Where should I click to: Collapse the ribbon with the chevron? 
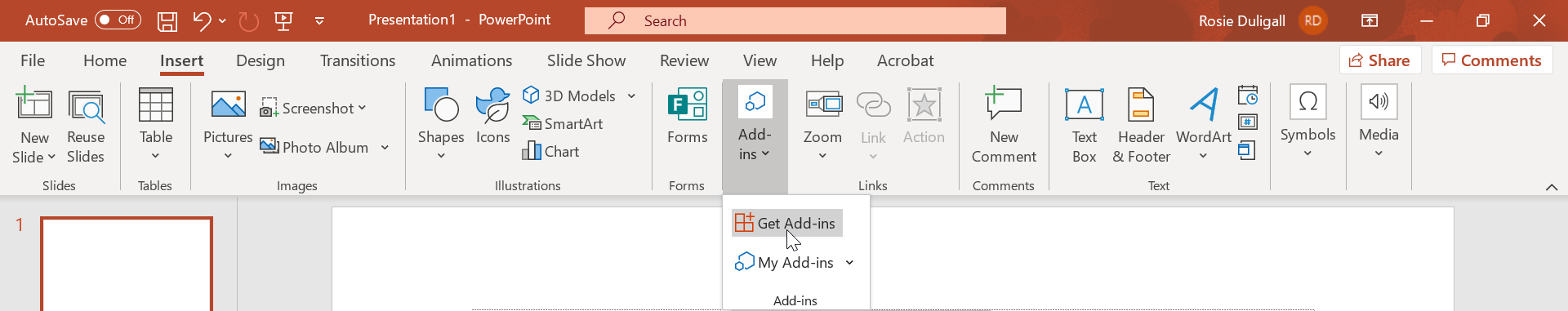pos(1552,187)
